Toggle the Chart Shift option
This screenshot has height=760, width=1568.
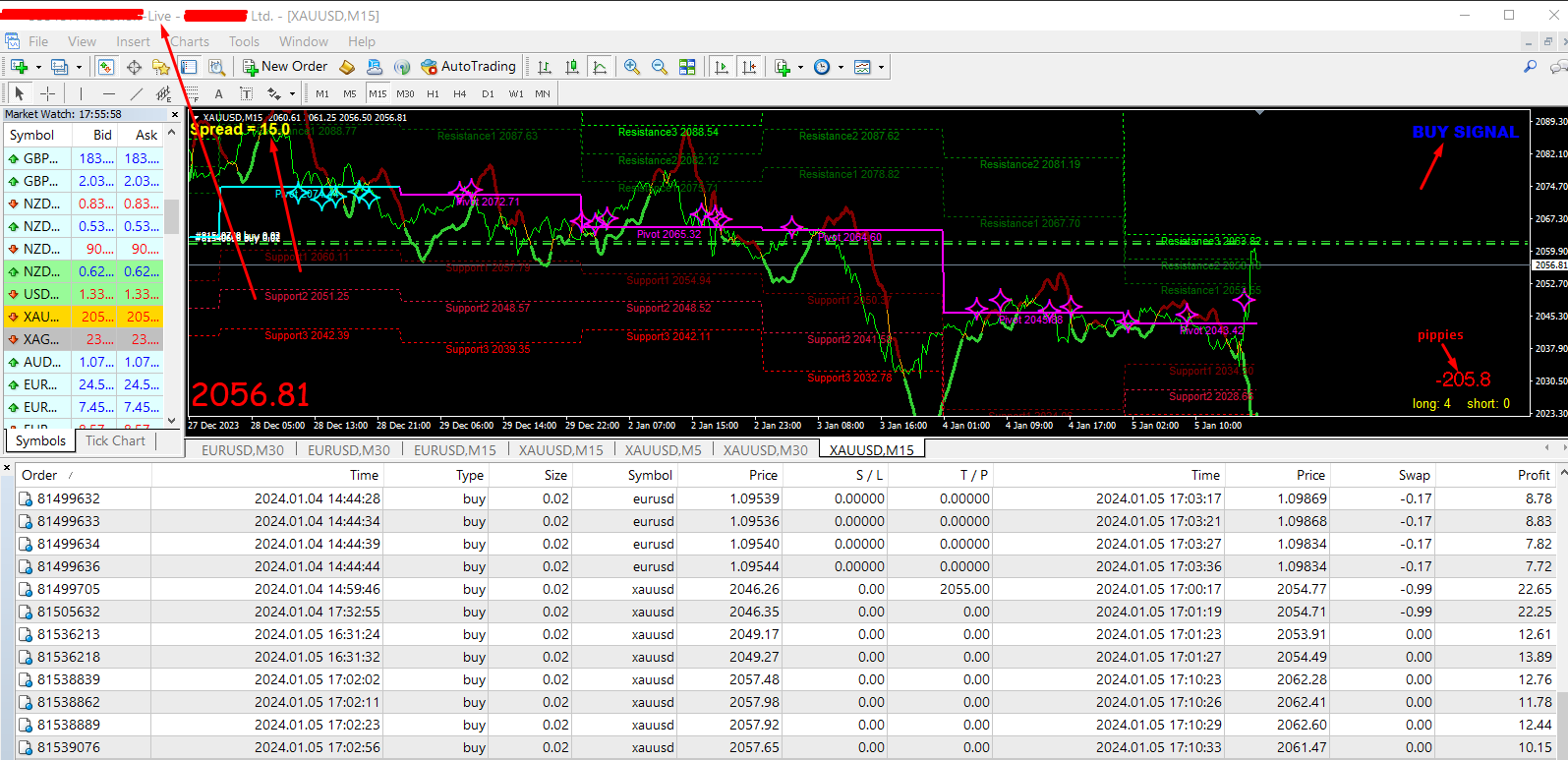[749, 67]
